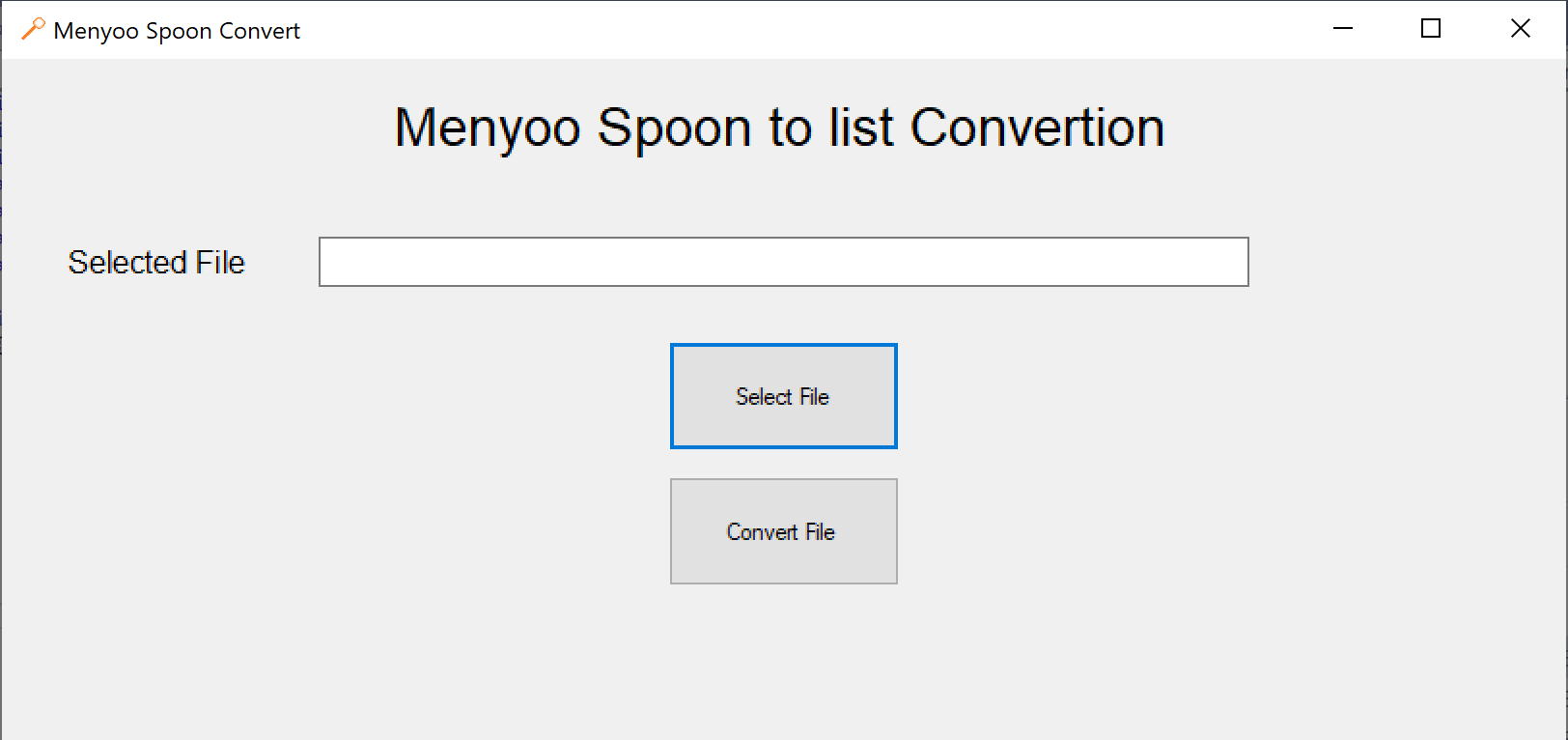Screen dimensions: 1568x740
Task: Browse for a file using Select File
Action: [x=783, y=396]
